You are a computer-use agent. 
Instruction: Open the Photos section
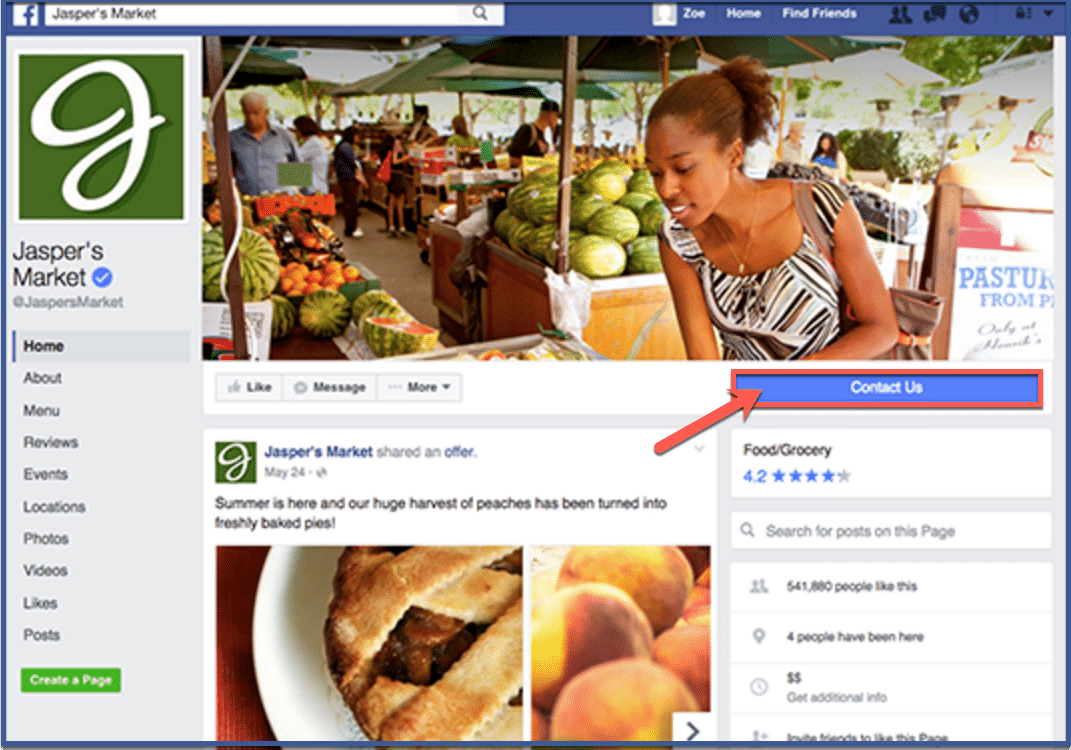coord(46,539)
